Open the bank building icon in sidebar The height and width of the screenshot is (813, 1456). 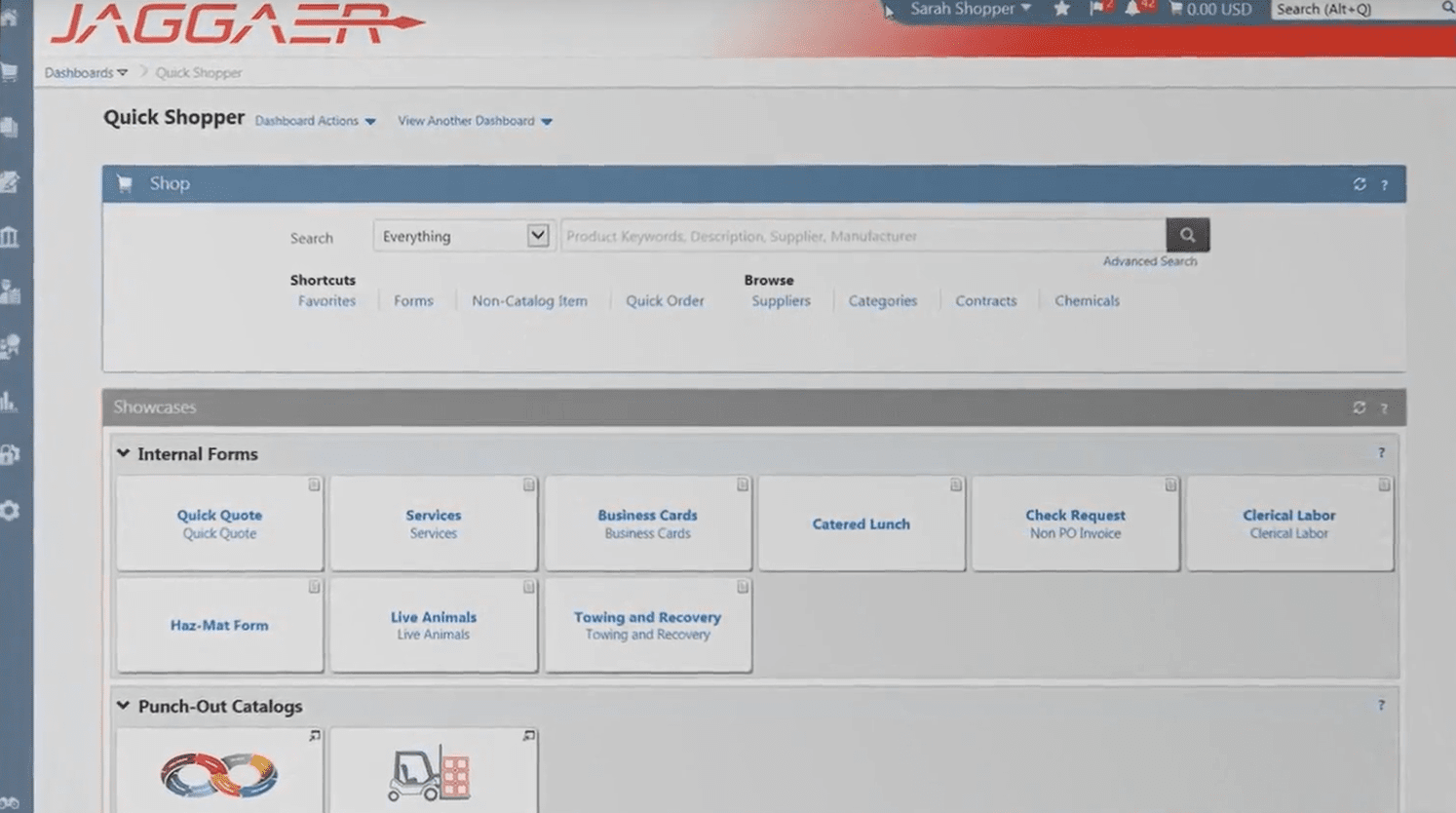click(10, 237)
